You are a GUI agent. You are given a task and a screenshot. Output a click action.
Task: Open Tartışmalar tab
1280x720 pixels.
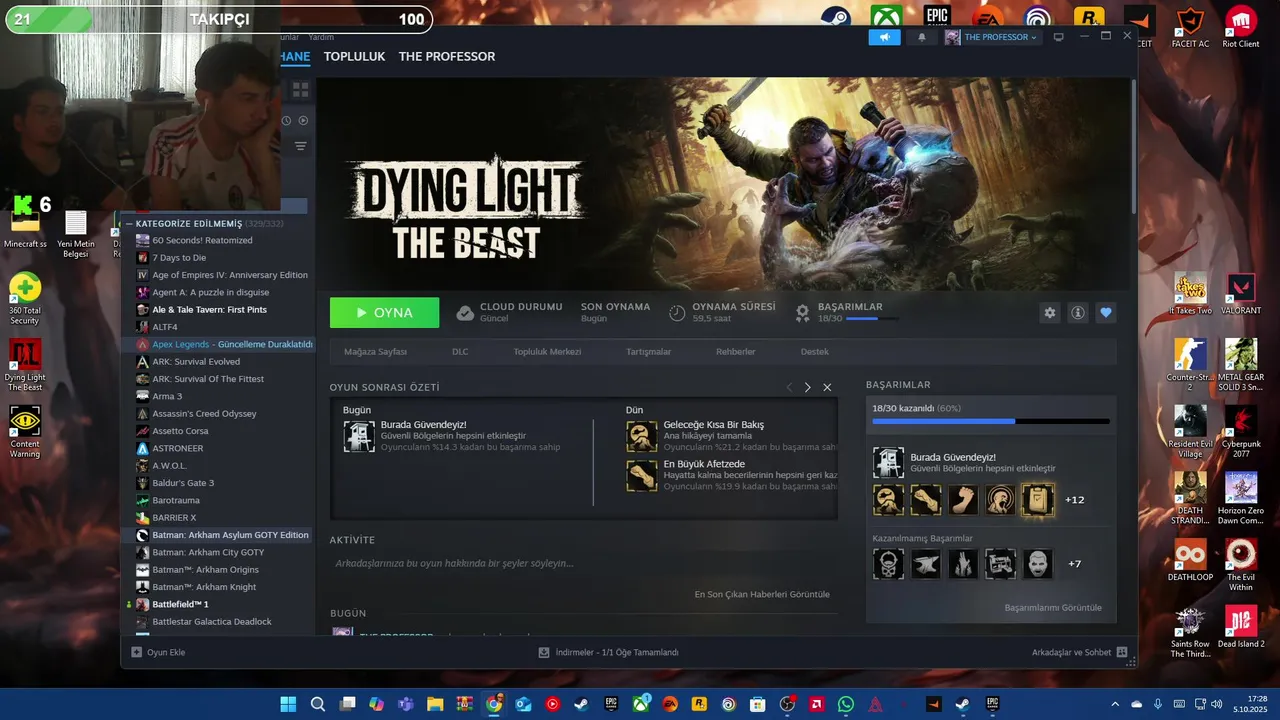coord(648,352)
